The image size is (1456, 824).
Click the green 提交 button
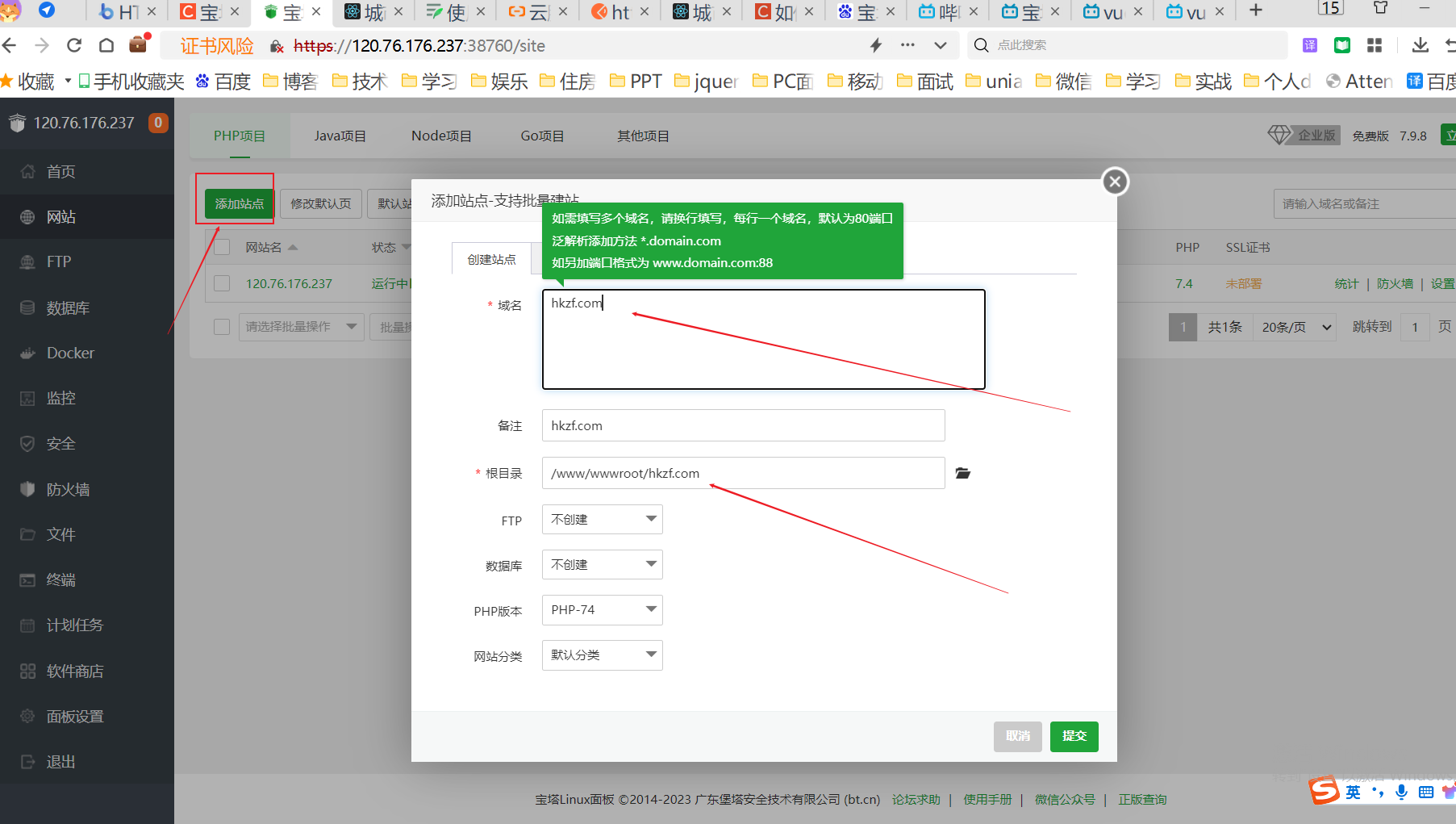(1074, 736)
